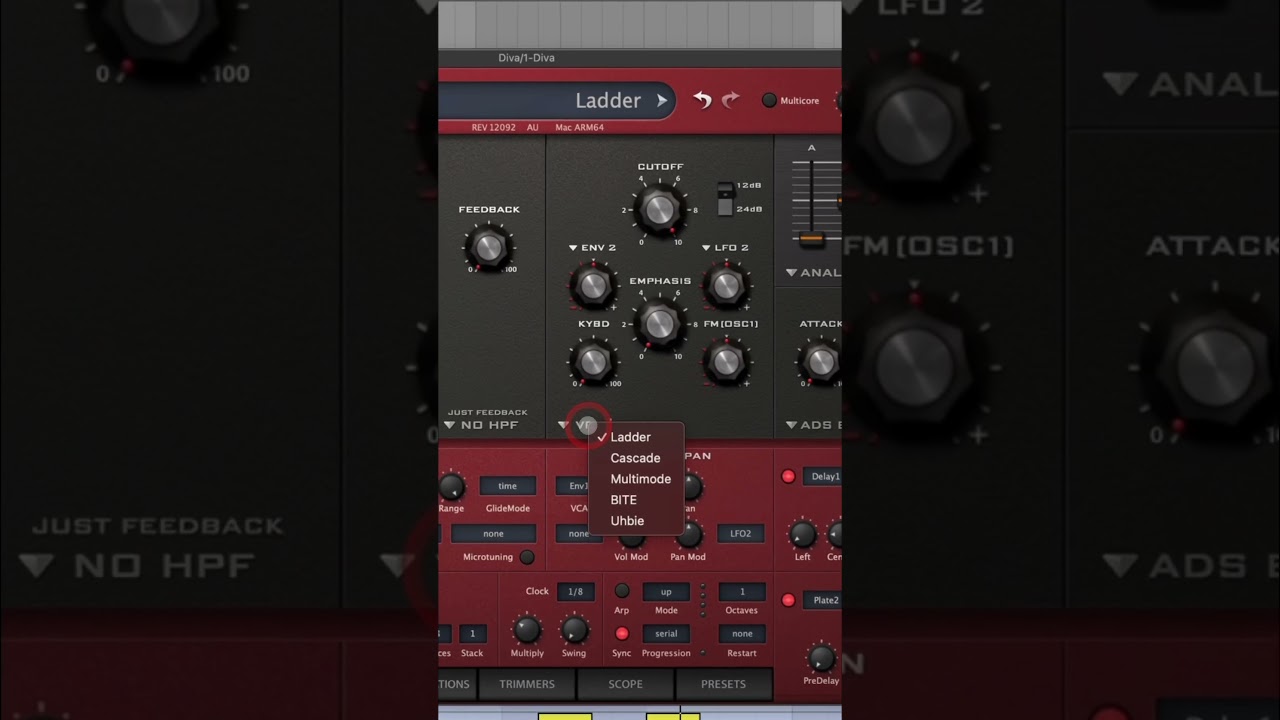
Task: Click the FEEDBACK knob
Action: coord(488,246)
